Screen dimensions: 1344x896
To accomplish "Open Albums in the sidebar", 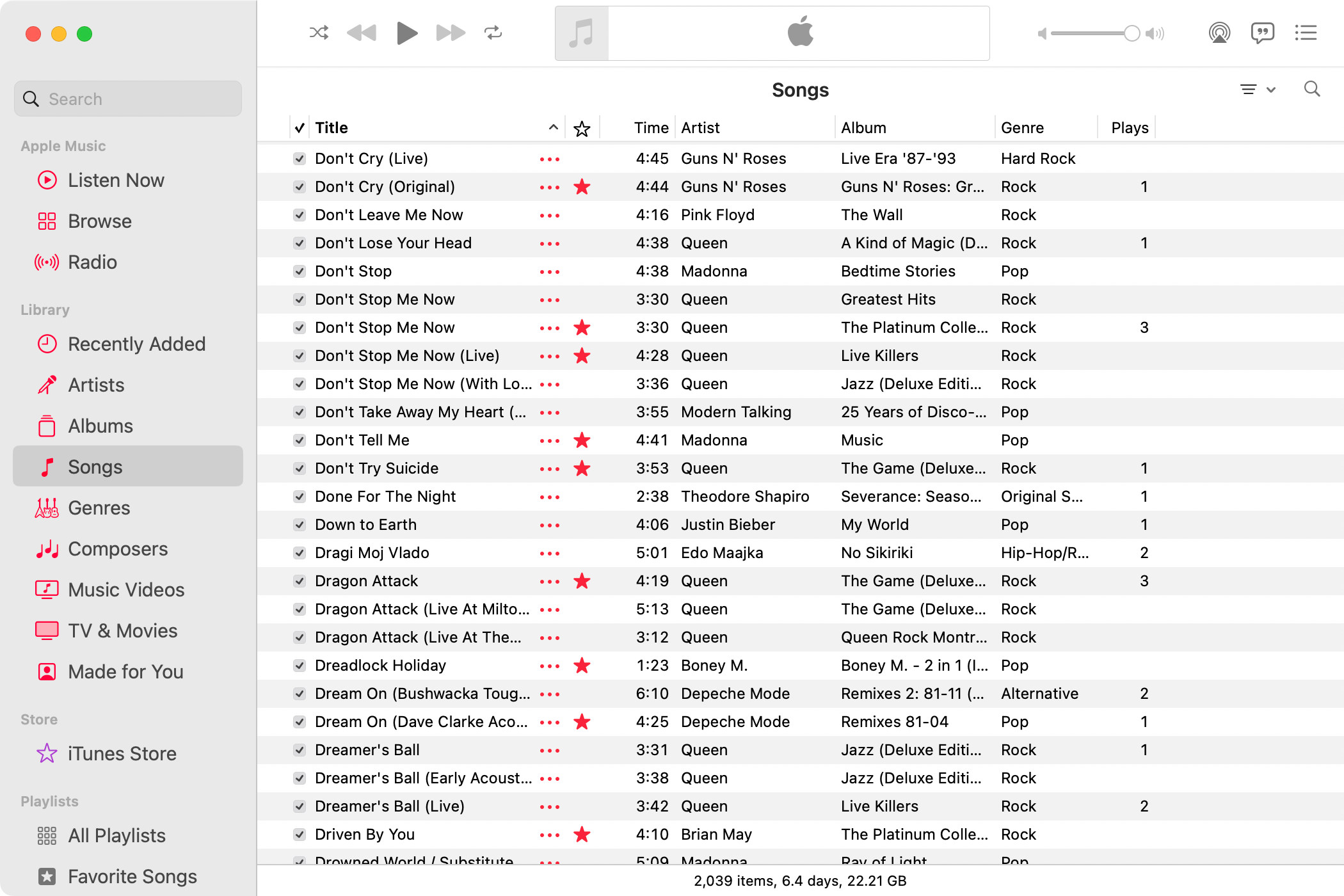I will tap(100, 426).
